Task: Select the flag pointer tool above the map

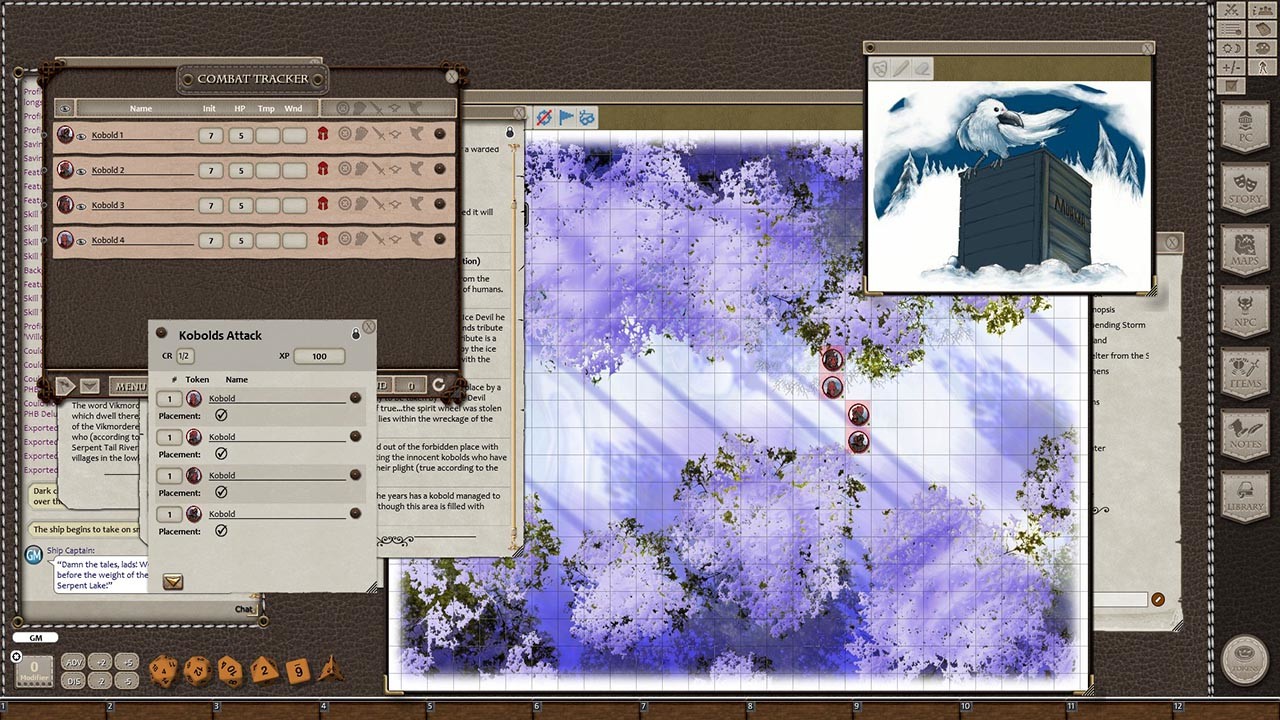Action: coord(566,117)
